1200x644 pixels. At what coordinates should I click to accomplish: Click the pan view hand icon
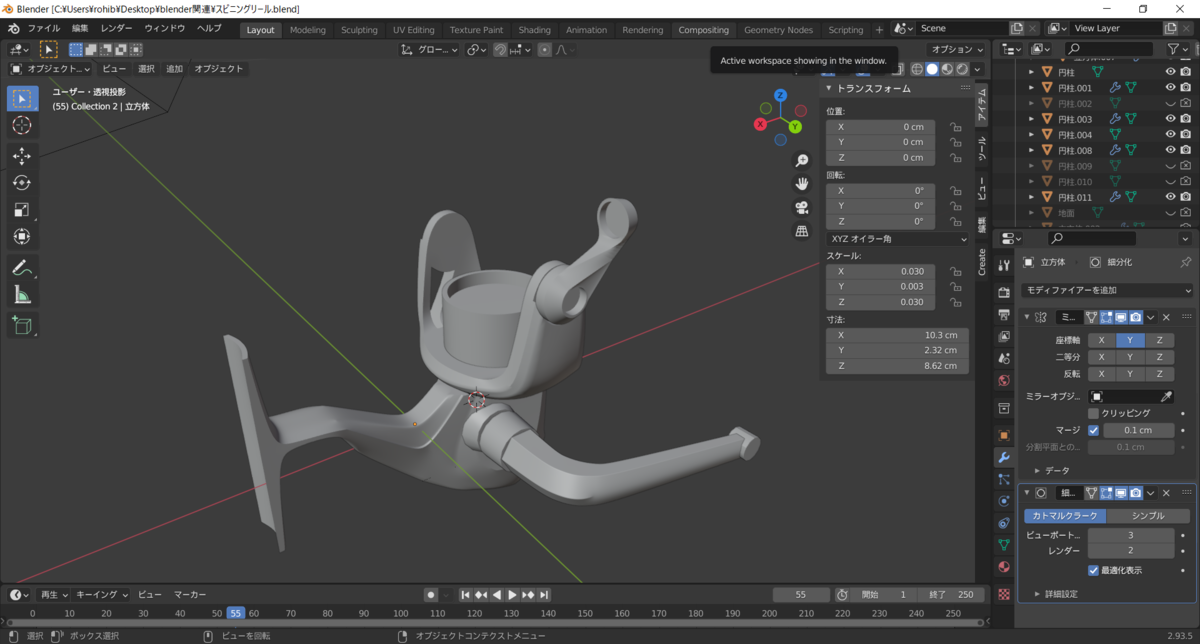[801, 184]
